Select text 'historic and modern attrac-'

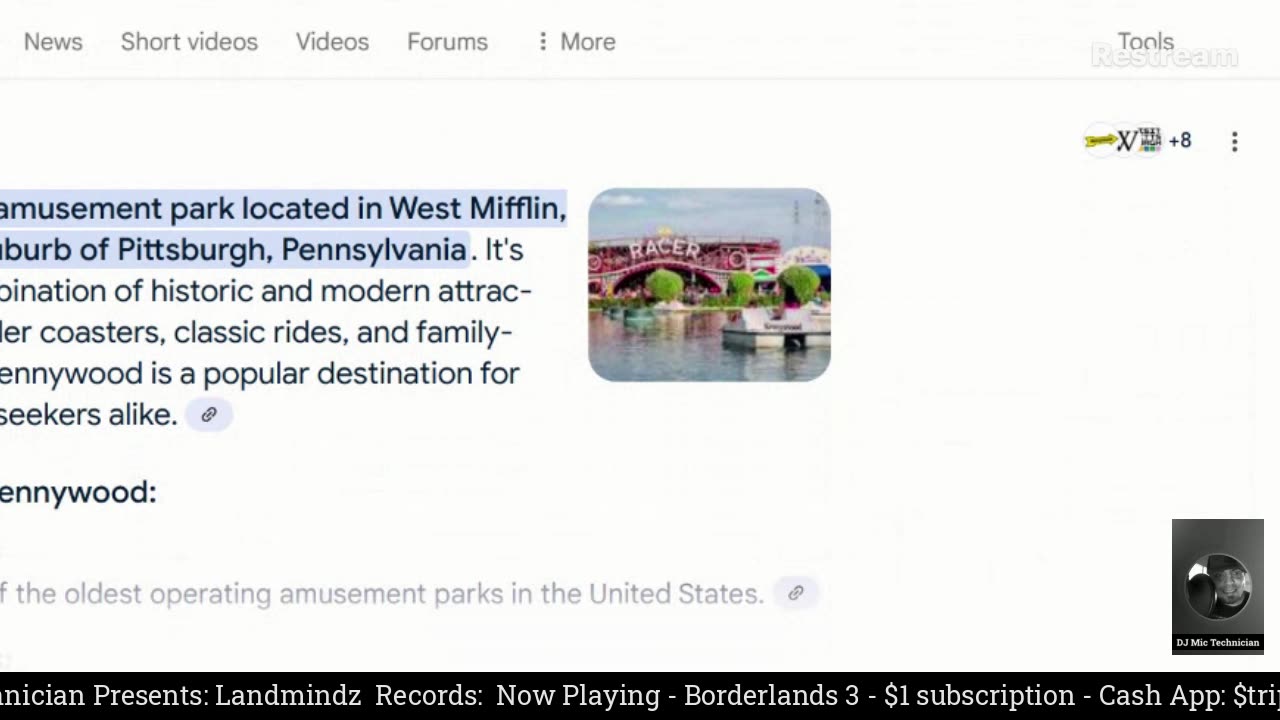[x=341, y=291]
